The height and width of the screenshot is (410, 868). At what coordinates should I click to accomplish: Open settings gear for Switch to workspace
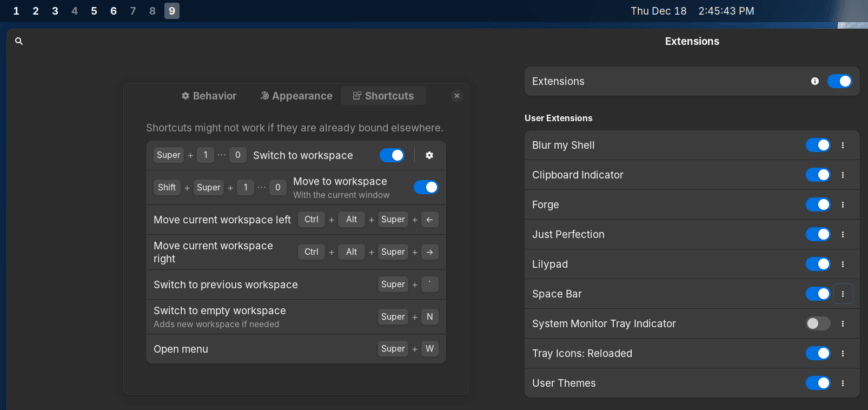click(x=429, y=155)
